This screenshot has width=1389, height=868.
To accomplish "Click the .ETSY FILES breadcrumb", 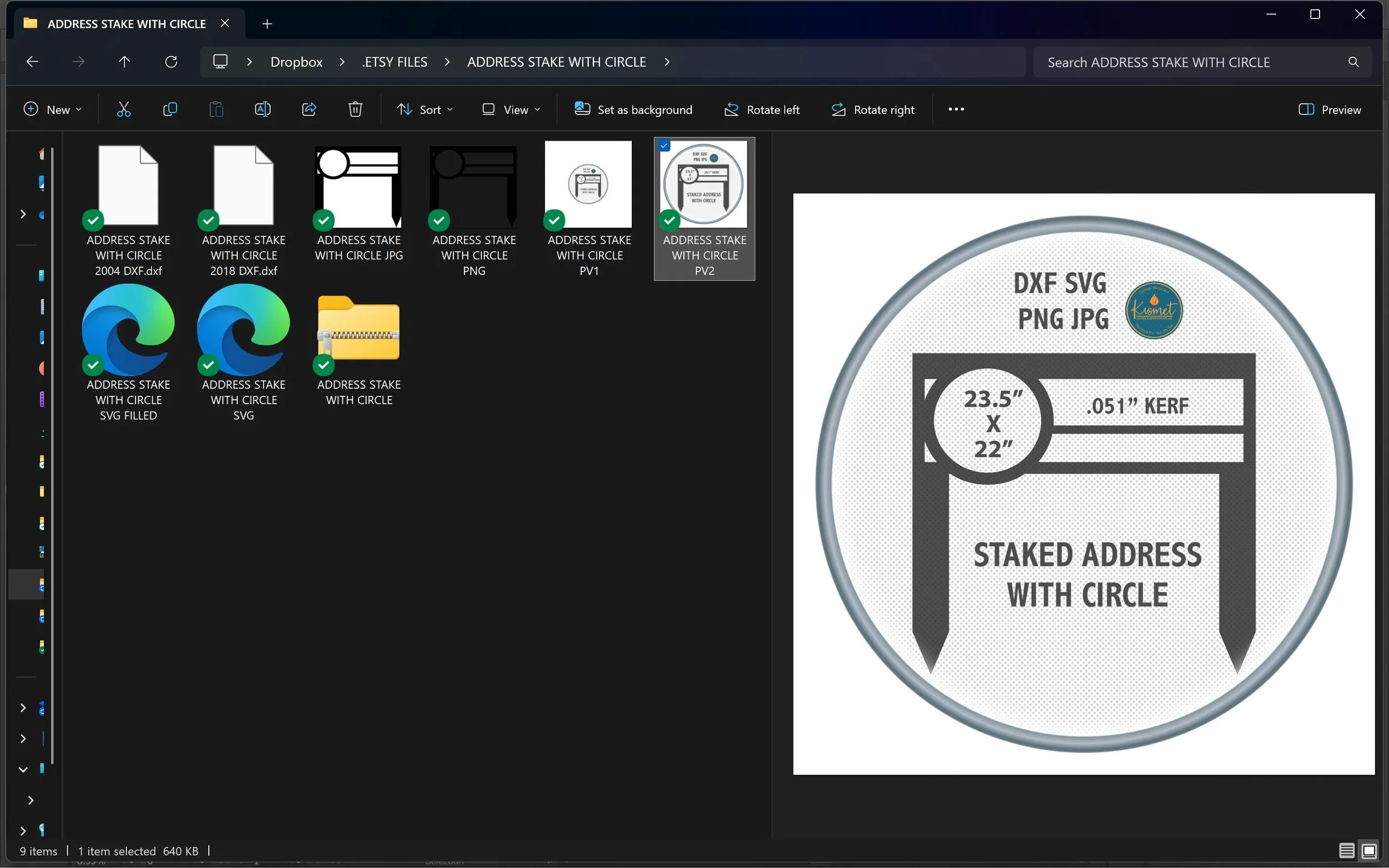I will 394,62.
